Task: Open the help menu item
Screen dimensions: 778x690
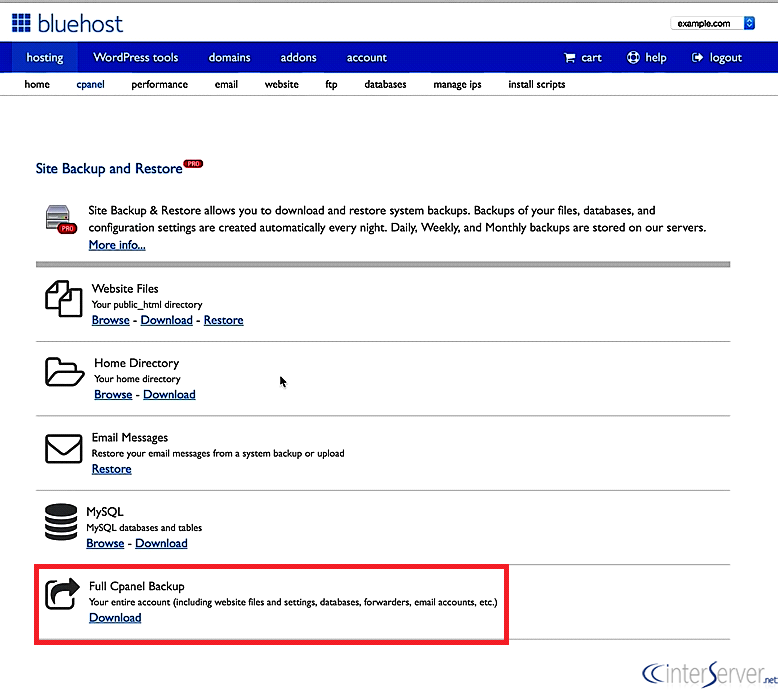Action: (x=646, y=57)
